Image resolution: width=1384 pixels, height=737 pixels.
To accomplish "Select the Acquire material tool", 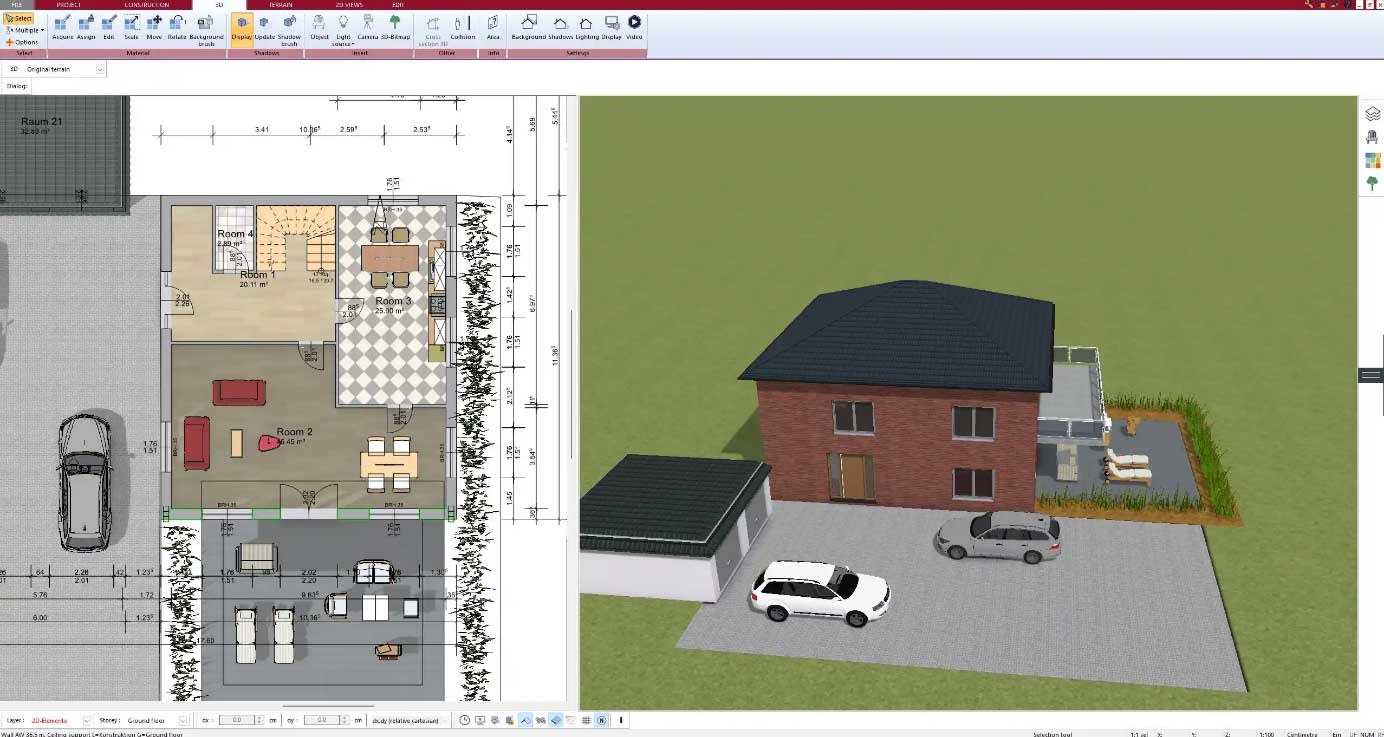I will click(62, 26).
